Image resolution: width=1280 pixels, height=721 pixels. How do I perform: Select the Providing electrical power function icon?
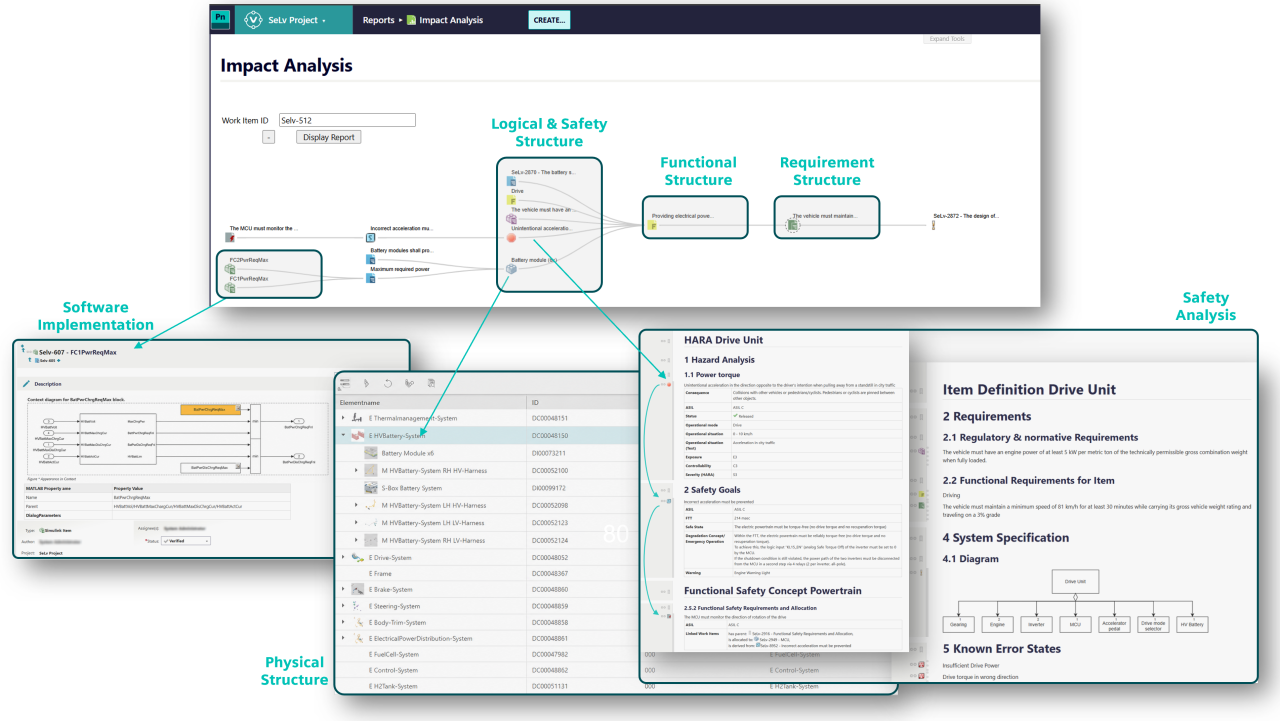click(653, 226)
